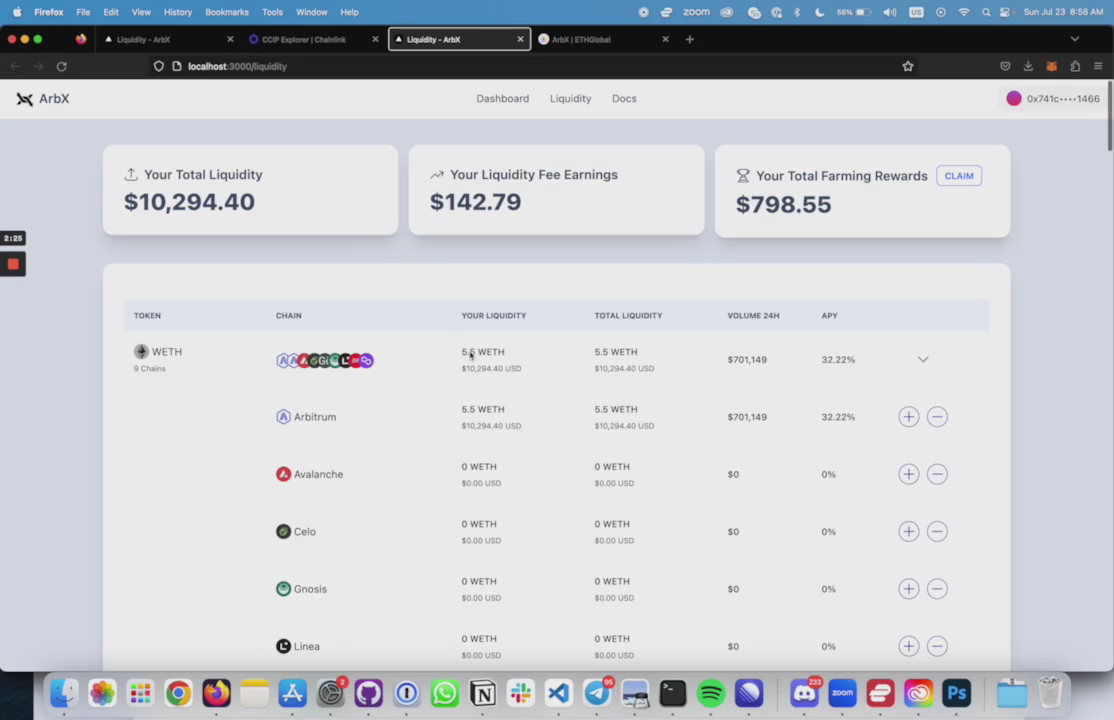This screenshot has width=1114, height=720.
Task: Click the $10,294.40 total liquidity value
Action: (189, 202)
